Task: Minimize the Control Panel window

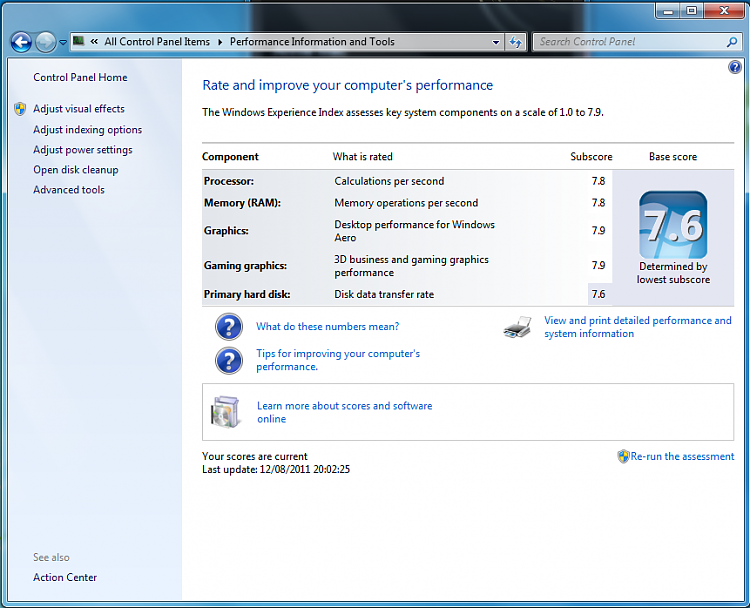Action: pyautogui.click(x=668, y=11)
